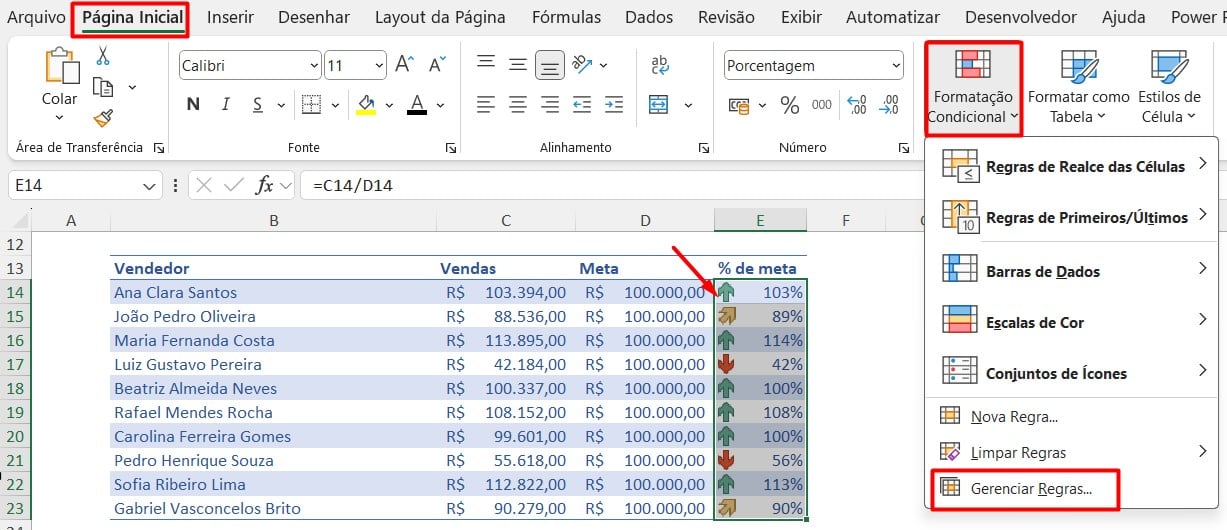Click Gerenciar Regras... menu option
The image size is (1227, 530).
(1030, 489)
